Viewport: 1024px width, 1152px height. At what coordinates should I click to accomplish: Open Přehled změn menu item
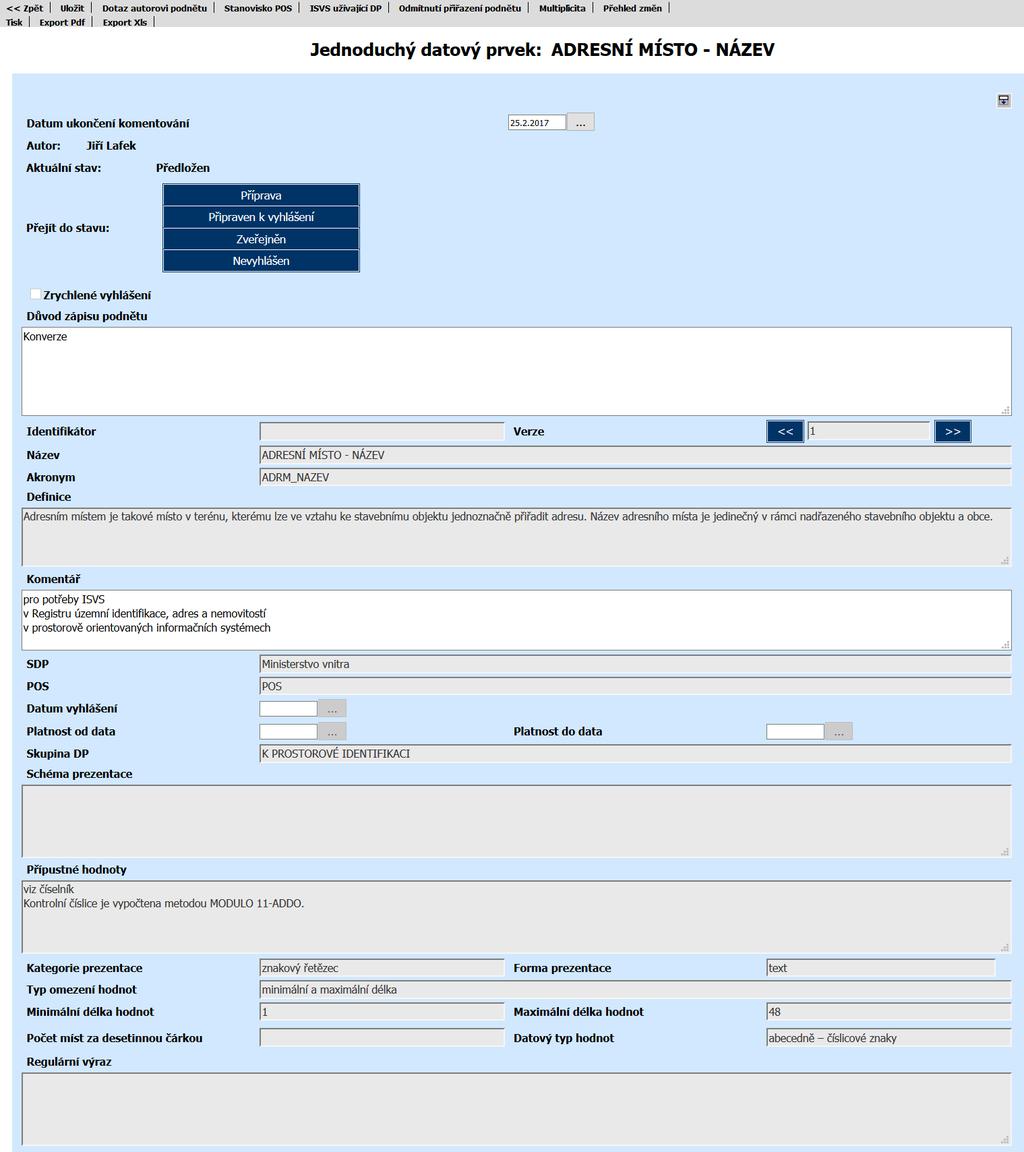[x=632, y=8]
